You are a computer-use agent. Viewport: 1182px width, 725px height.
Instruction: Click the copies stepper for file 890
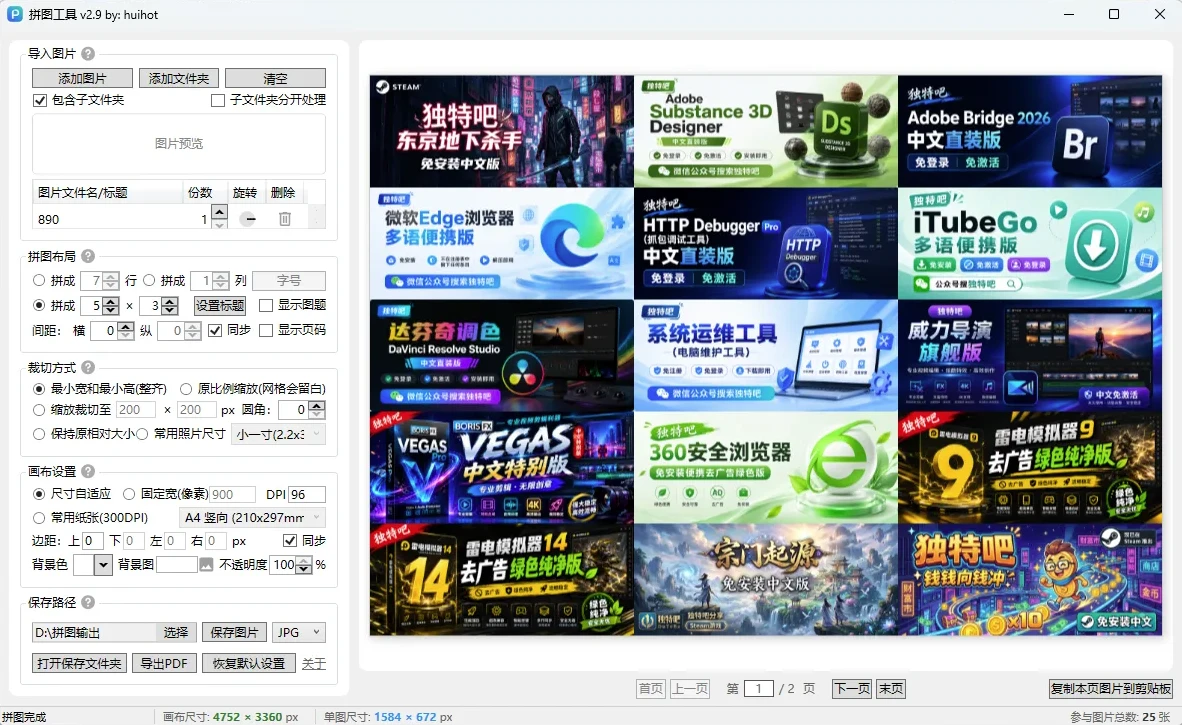(x=219, y=217)
